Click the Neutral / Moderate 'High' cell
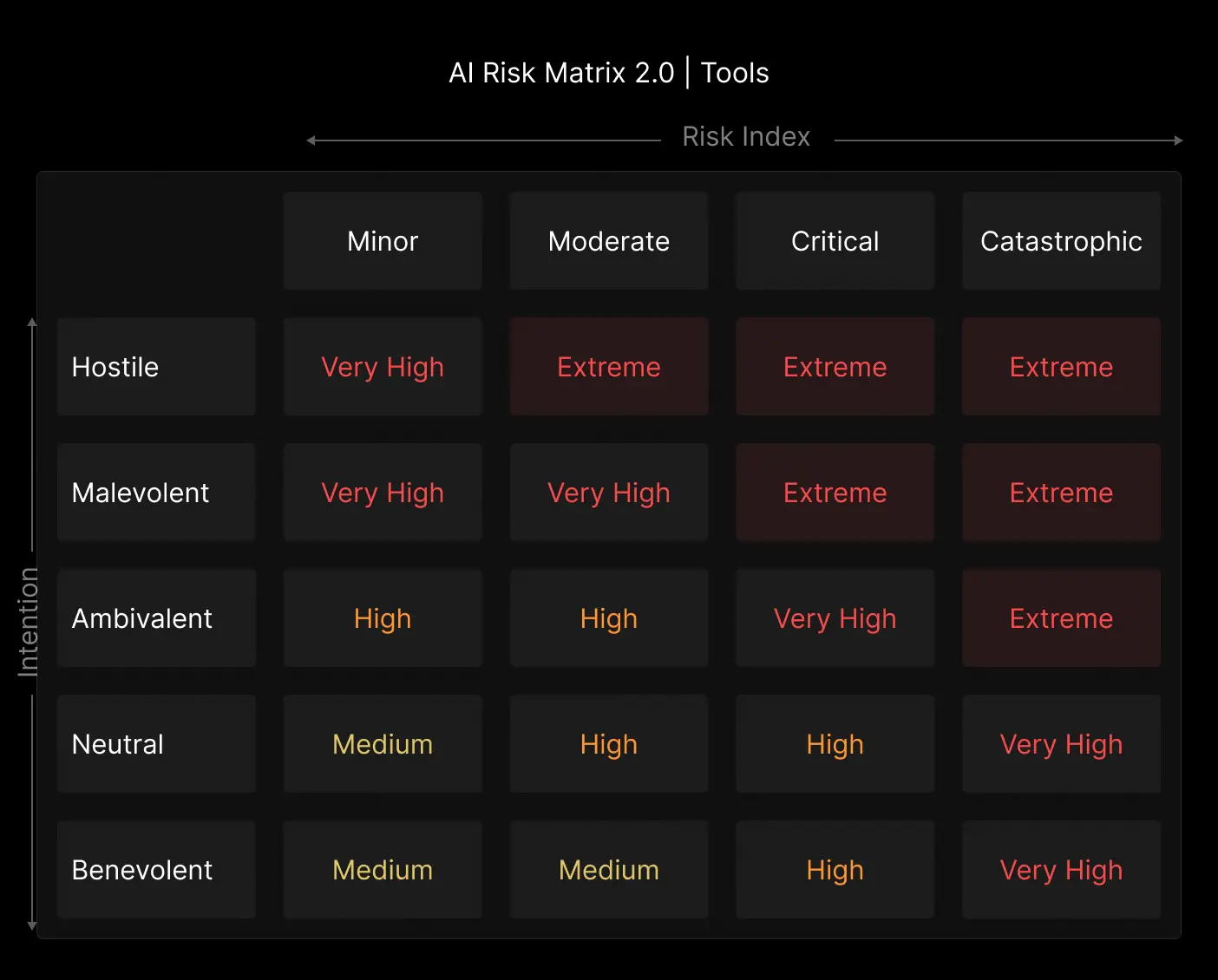The image size is (1218, 980). [x=609, y=744]
